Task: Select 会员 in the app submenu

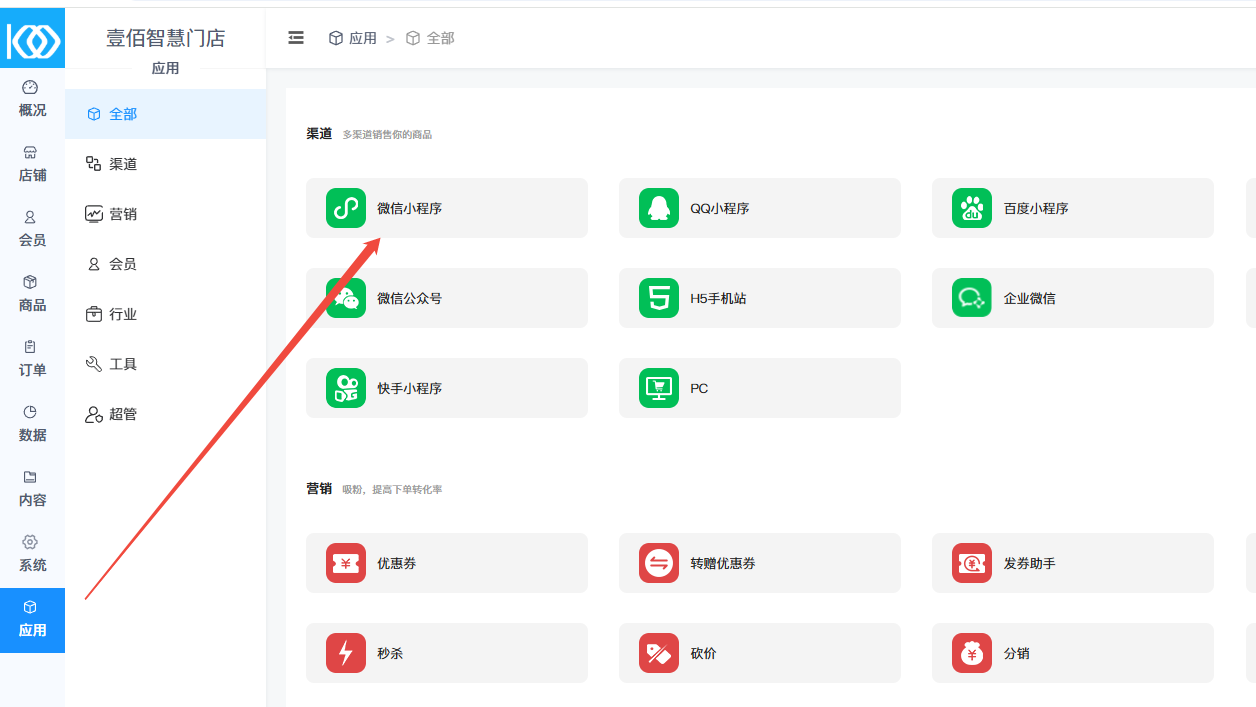Action: [x=166, y=264]
